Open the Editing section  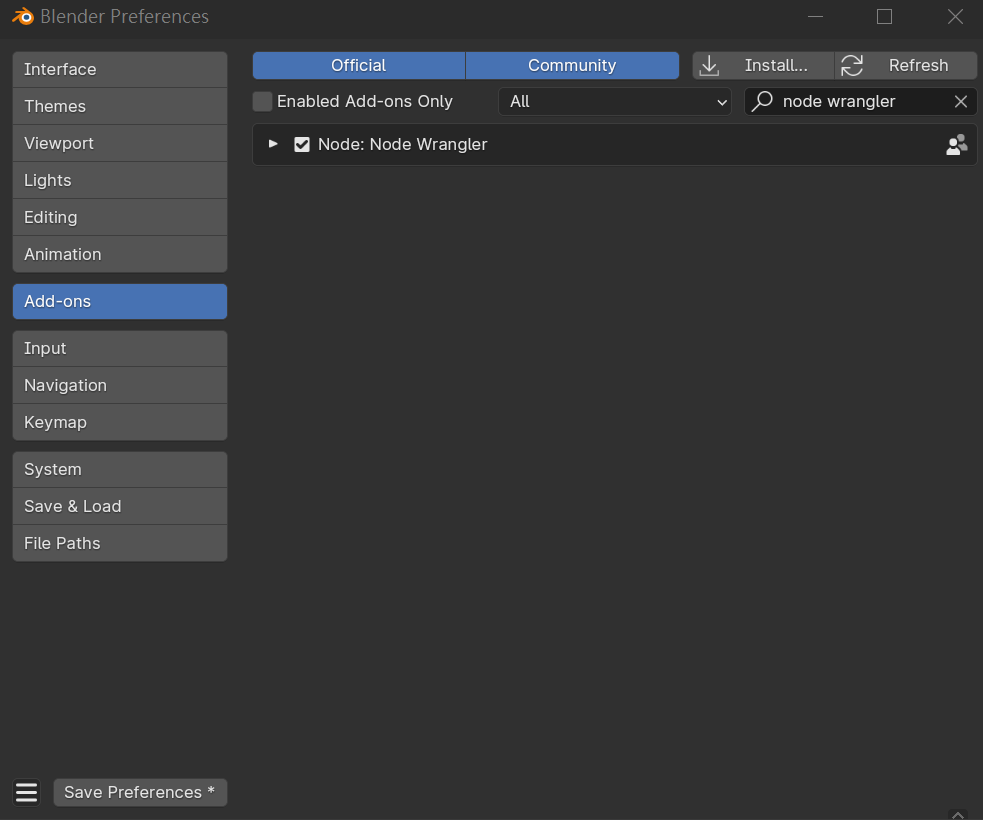point(120,218)
